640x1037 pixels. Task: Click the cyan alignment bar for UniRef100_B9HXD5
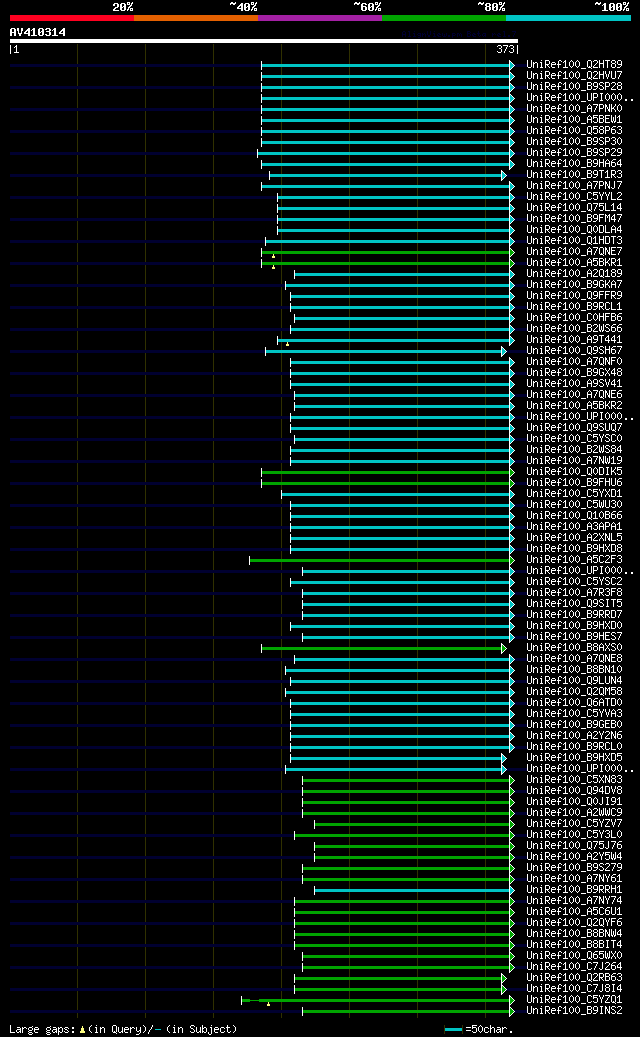397,759
